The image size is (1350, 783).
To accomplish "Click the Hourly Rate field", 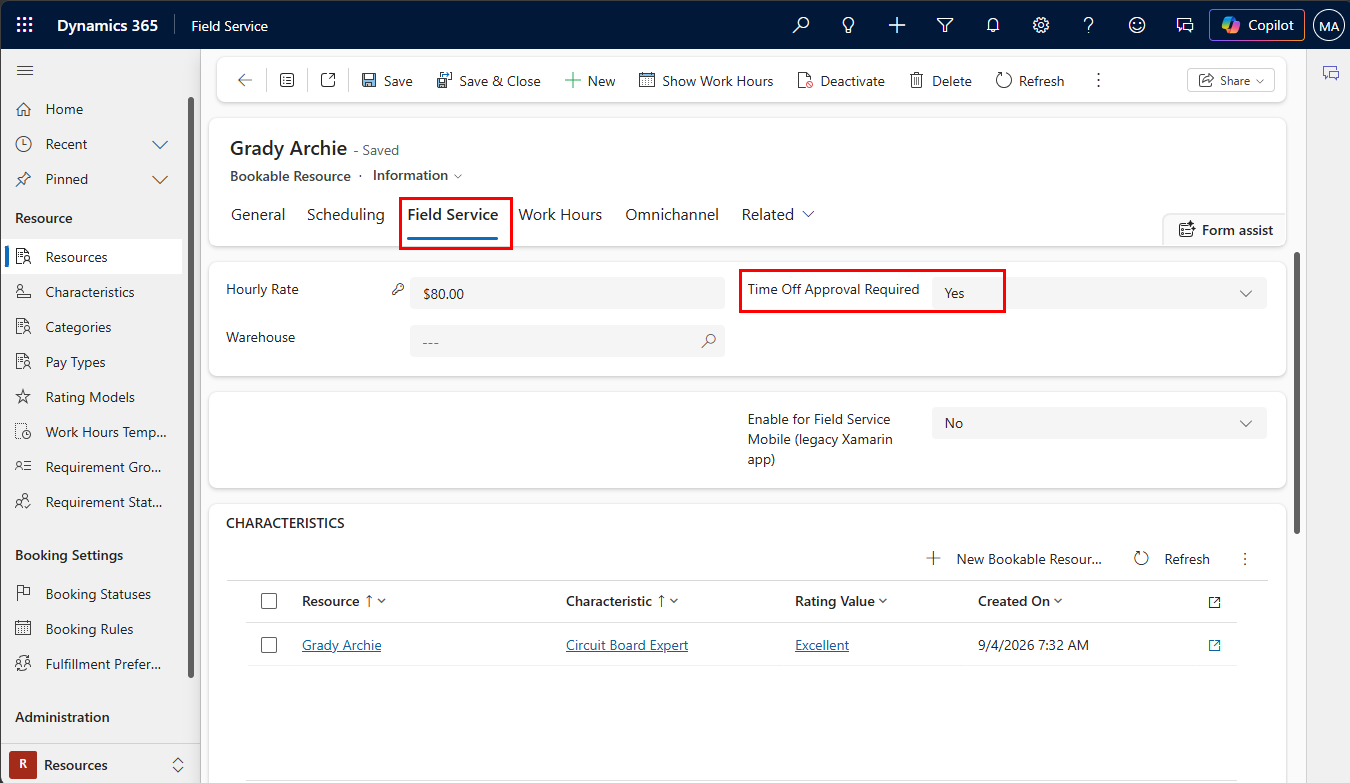I will click(x=567, y=293).
